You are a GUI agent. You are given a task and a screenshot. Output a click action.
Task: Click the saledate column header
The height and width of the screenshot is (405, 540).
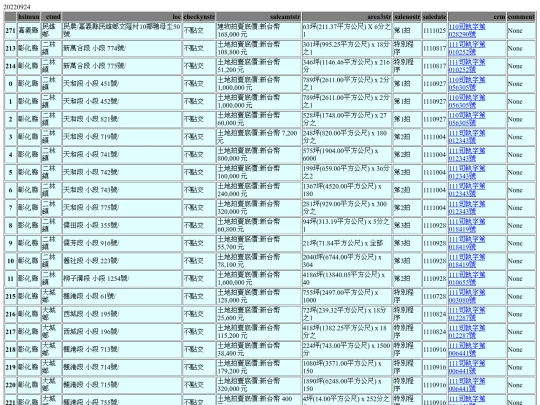(435, 17)
